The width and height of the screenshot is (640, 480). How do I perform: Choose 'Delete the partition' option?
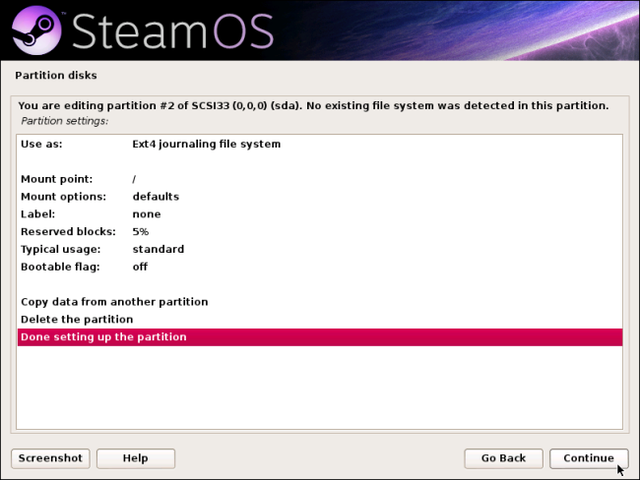(x=320, y=320)
